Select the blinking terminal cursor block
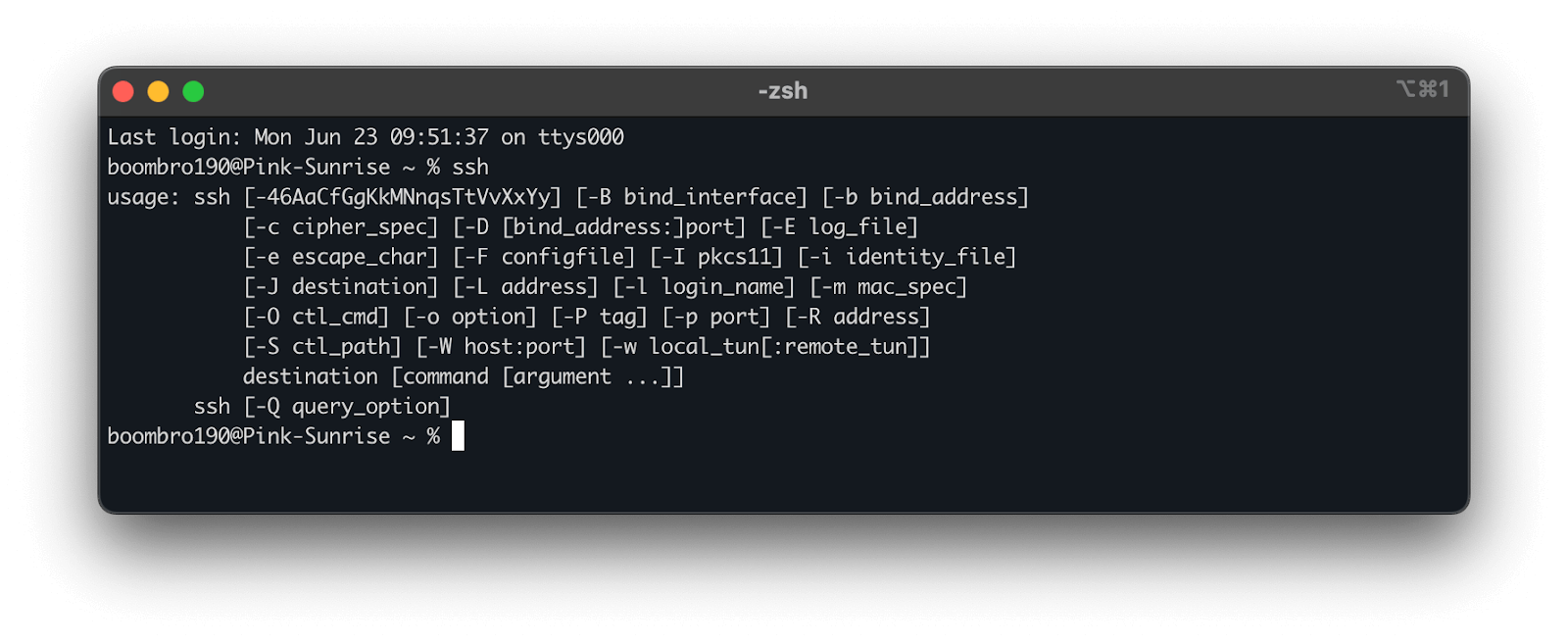The width and height of the screenshot is (1568, 644). (457, 435)
